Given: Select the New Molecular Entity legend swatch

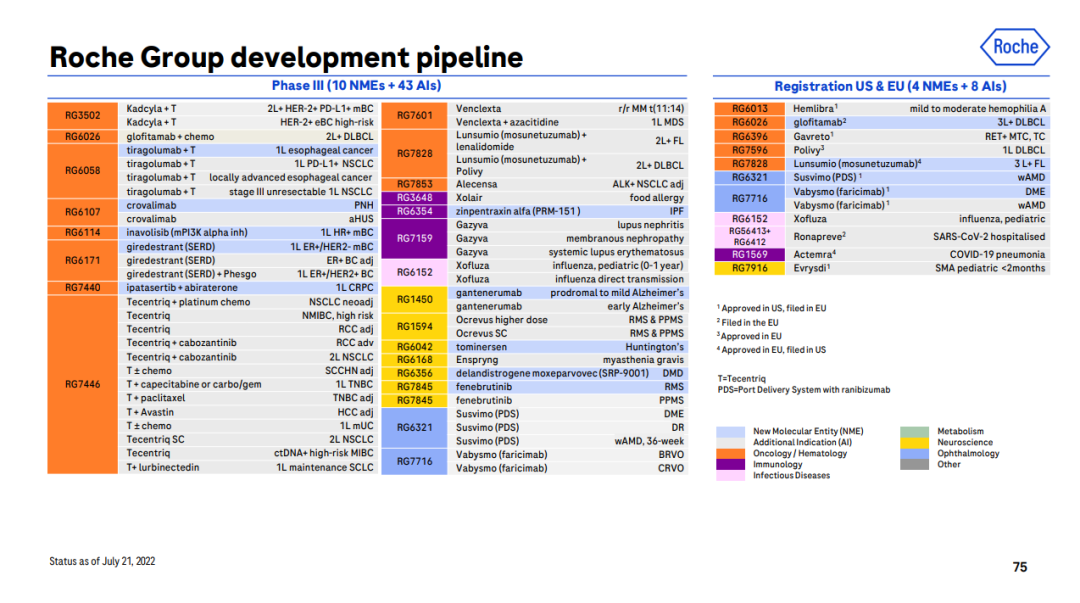Looking at the screenshot, I should [x=730, y=431].
